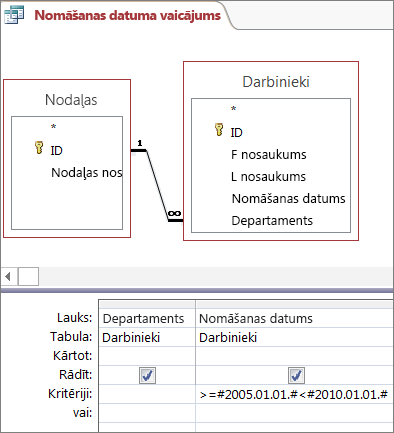Click the left scroll arrow of horizontal scrollbar
Image resolution: width=394 pixels, height=433 pixels.
click(8, 276)
